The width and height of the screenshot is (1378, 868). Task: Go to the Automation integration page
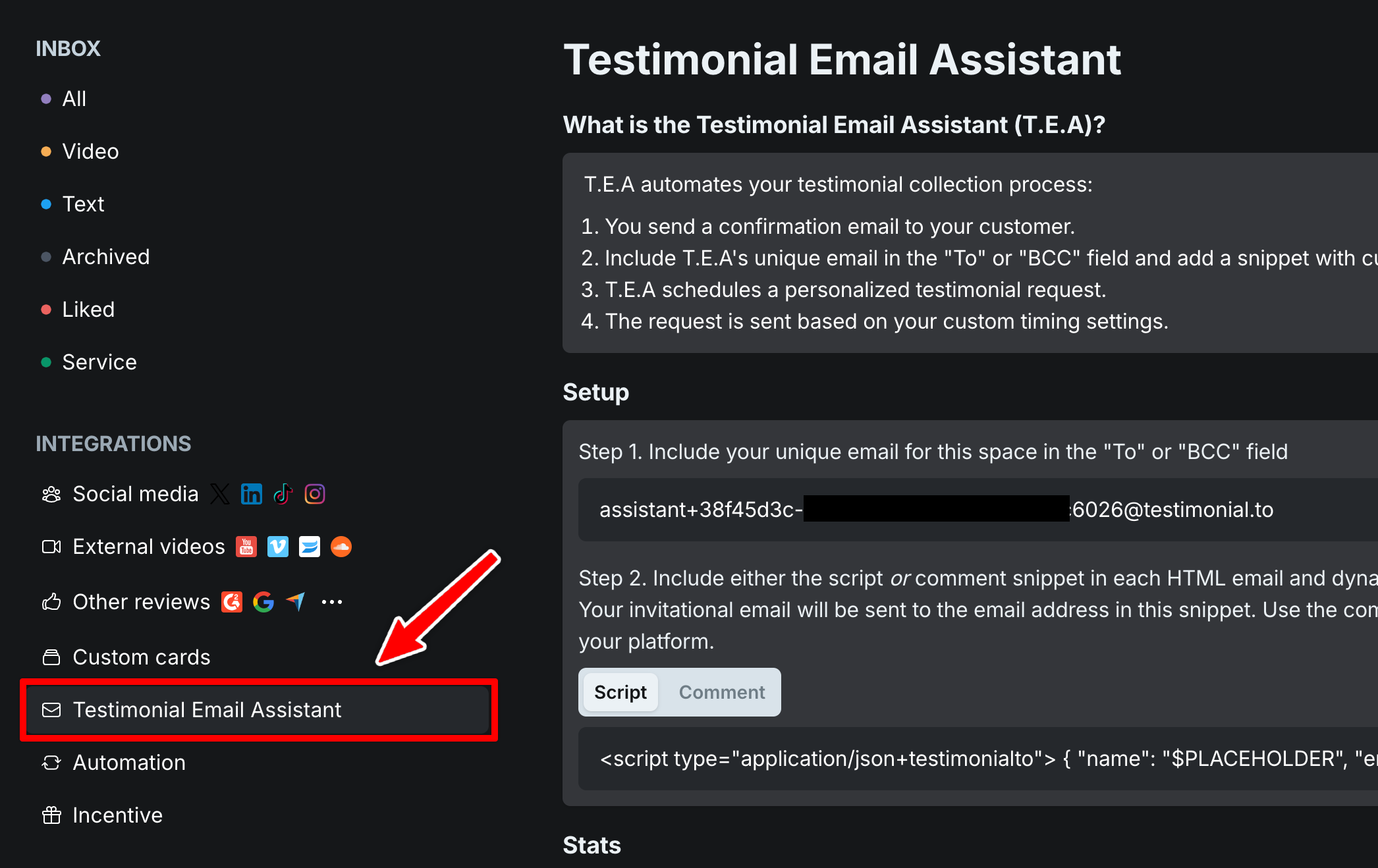pyautogui.click(x=129, y=763)
